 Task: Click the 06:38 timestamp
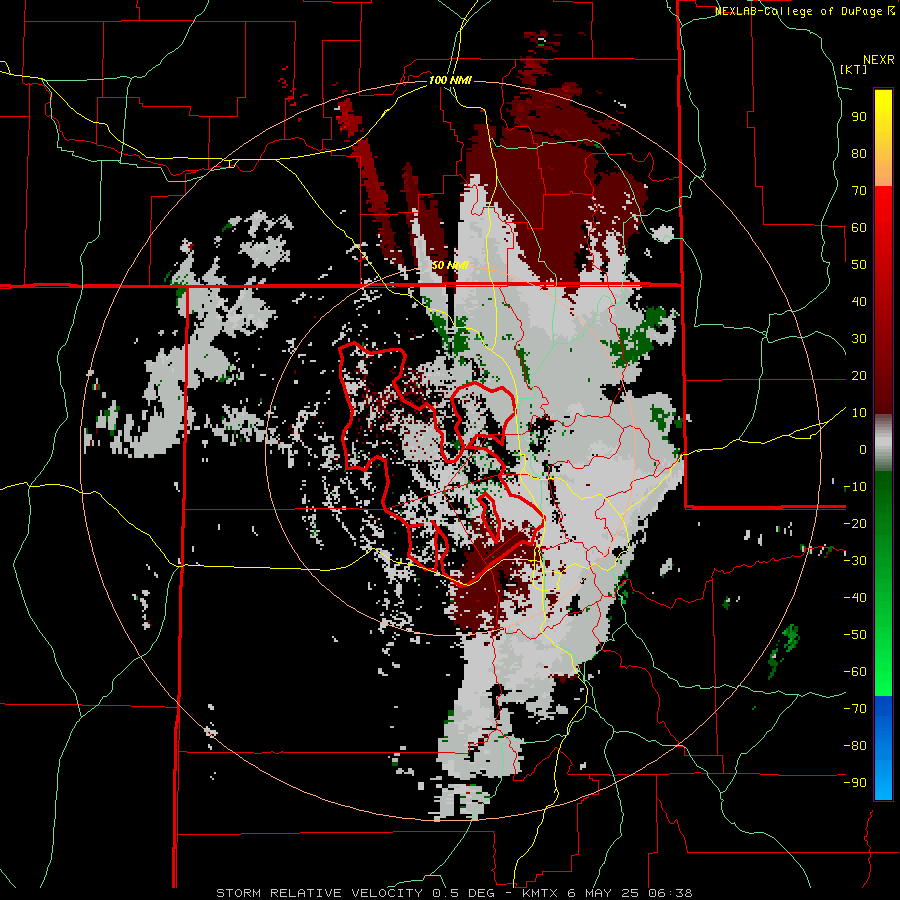coord(672,893)
